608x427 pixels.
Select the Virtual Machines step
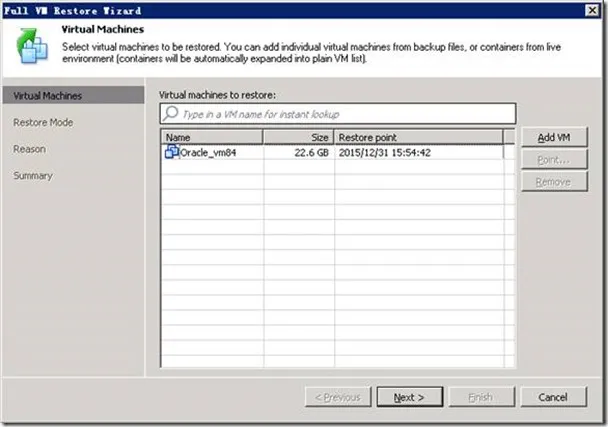[x=73, y=95]
